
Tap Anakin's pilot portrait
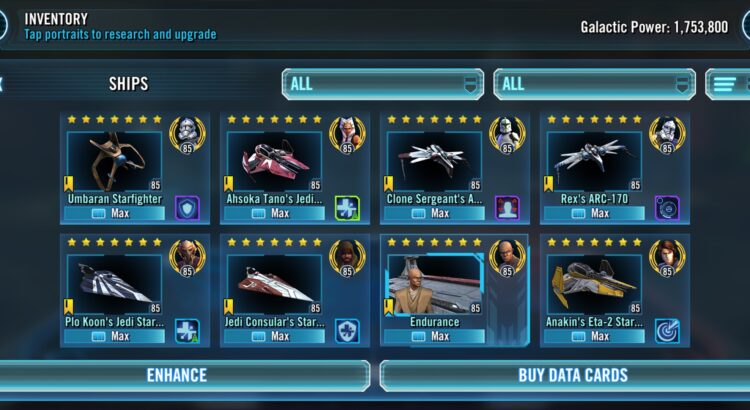coord(667,258)
